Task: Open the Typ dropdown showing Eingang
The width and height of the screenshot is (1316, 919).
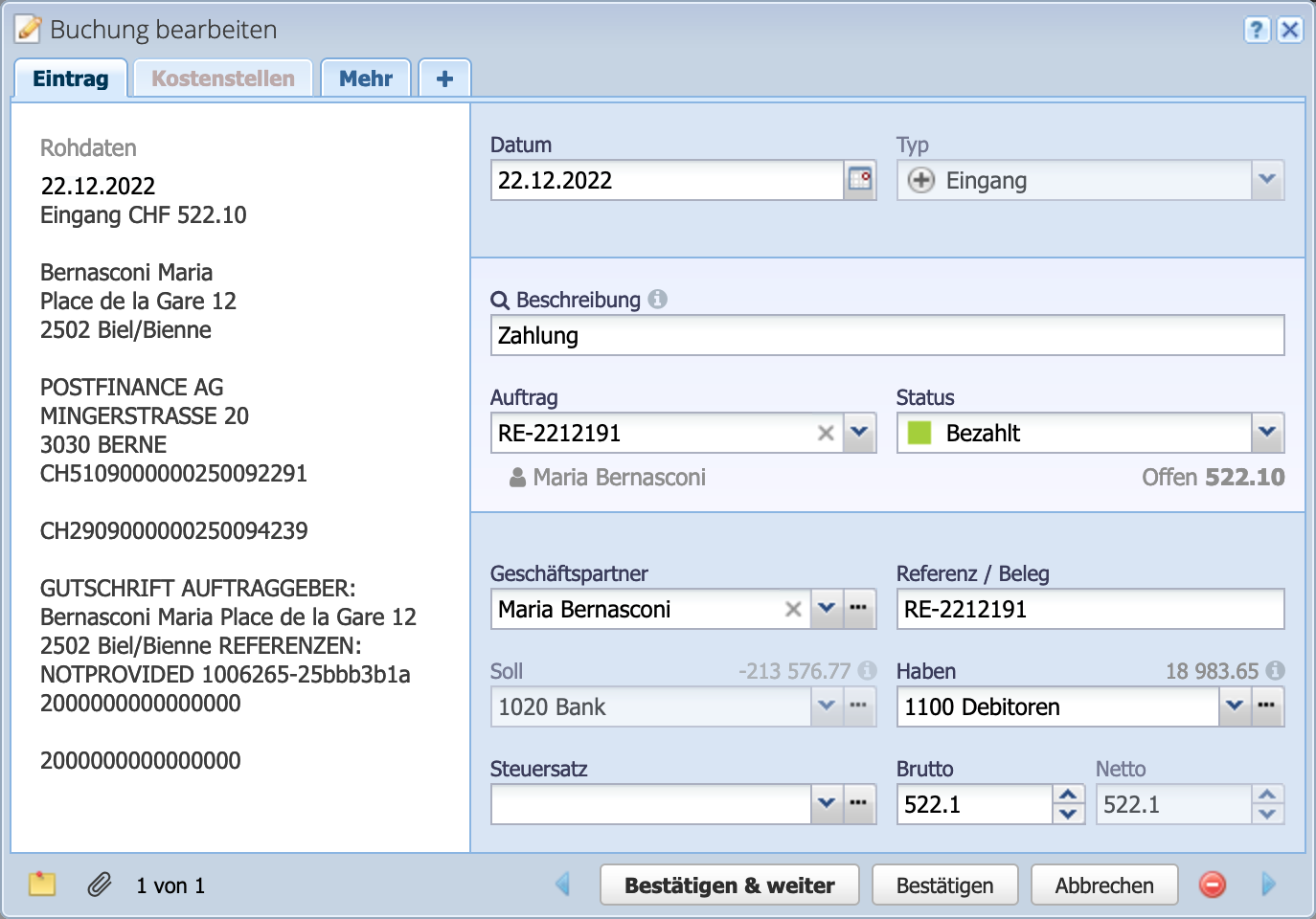Action: click(1267, 180)
